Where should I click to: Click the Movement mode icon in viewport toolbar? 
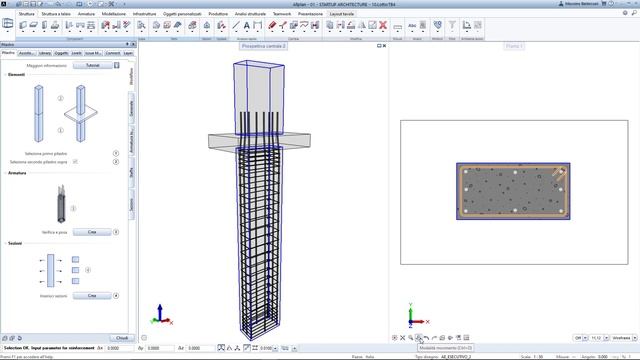(419, 338)
